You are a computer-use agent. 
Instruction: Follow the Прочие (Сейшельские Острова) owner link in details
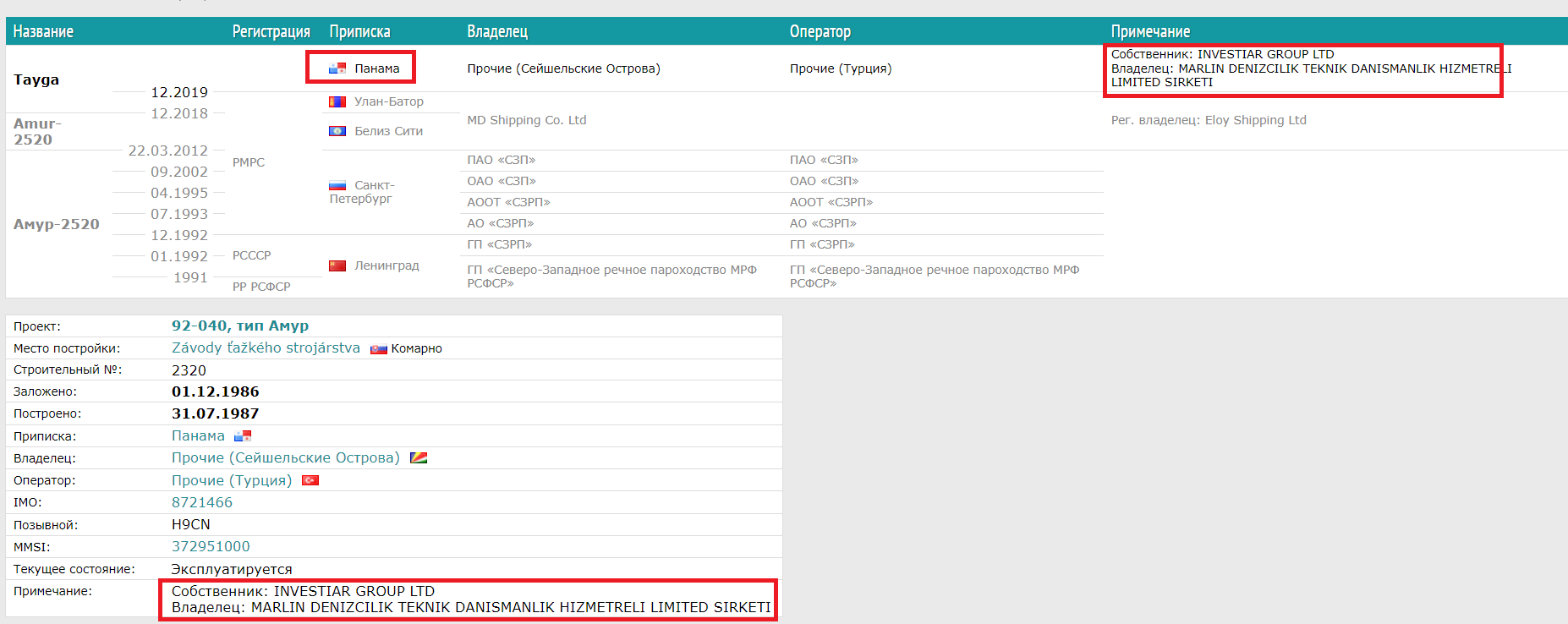(x=285, y=457)
